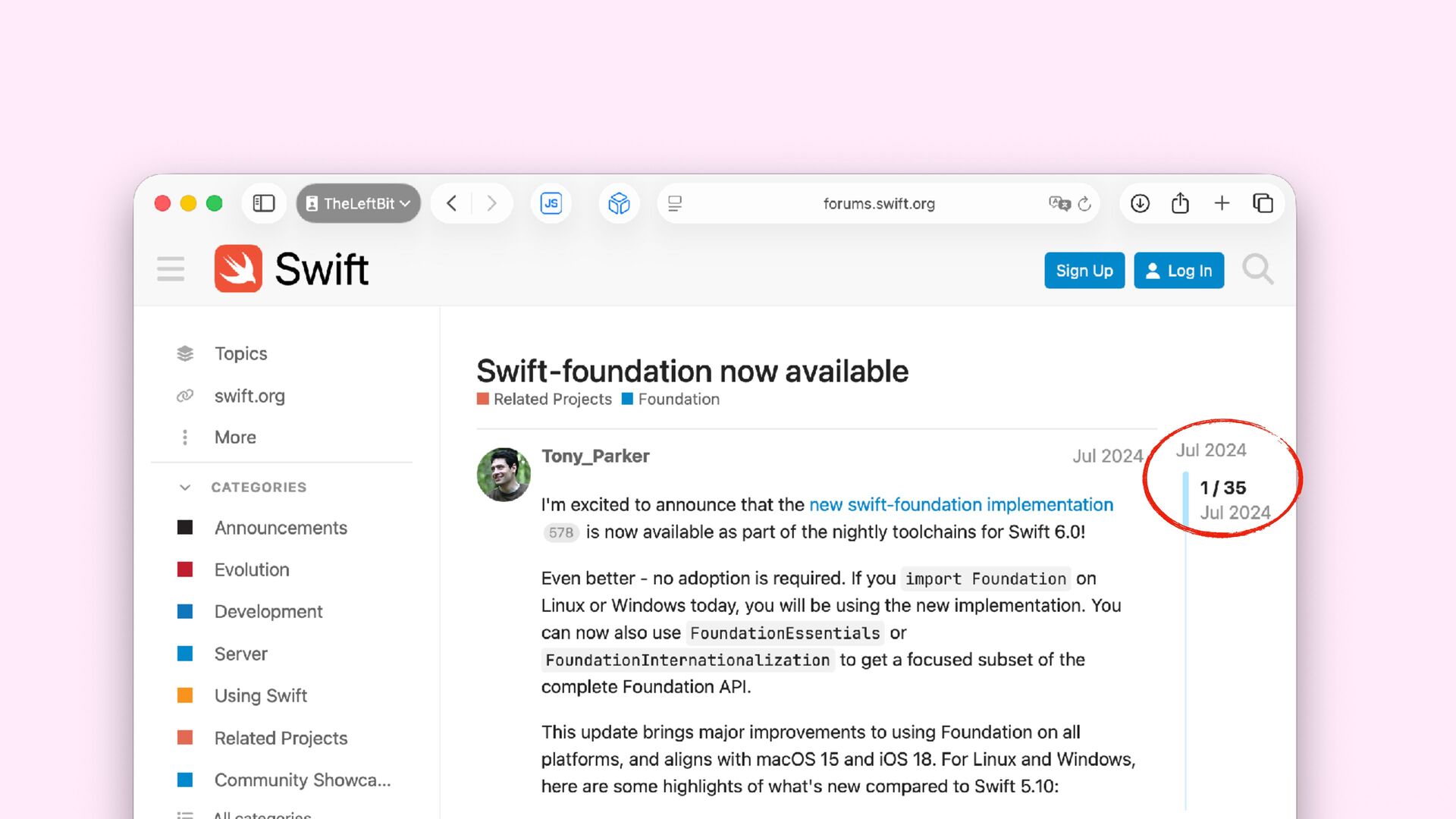Go back with the browser arrow
This screenshot has width=1456, height=819.
pos(452,203)
